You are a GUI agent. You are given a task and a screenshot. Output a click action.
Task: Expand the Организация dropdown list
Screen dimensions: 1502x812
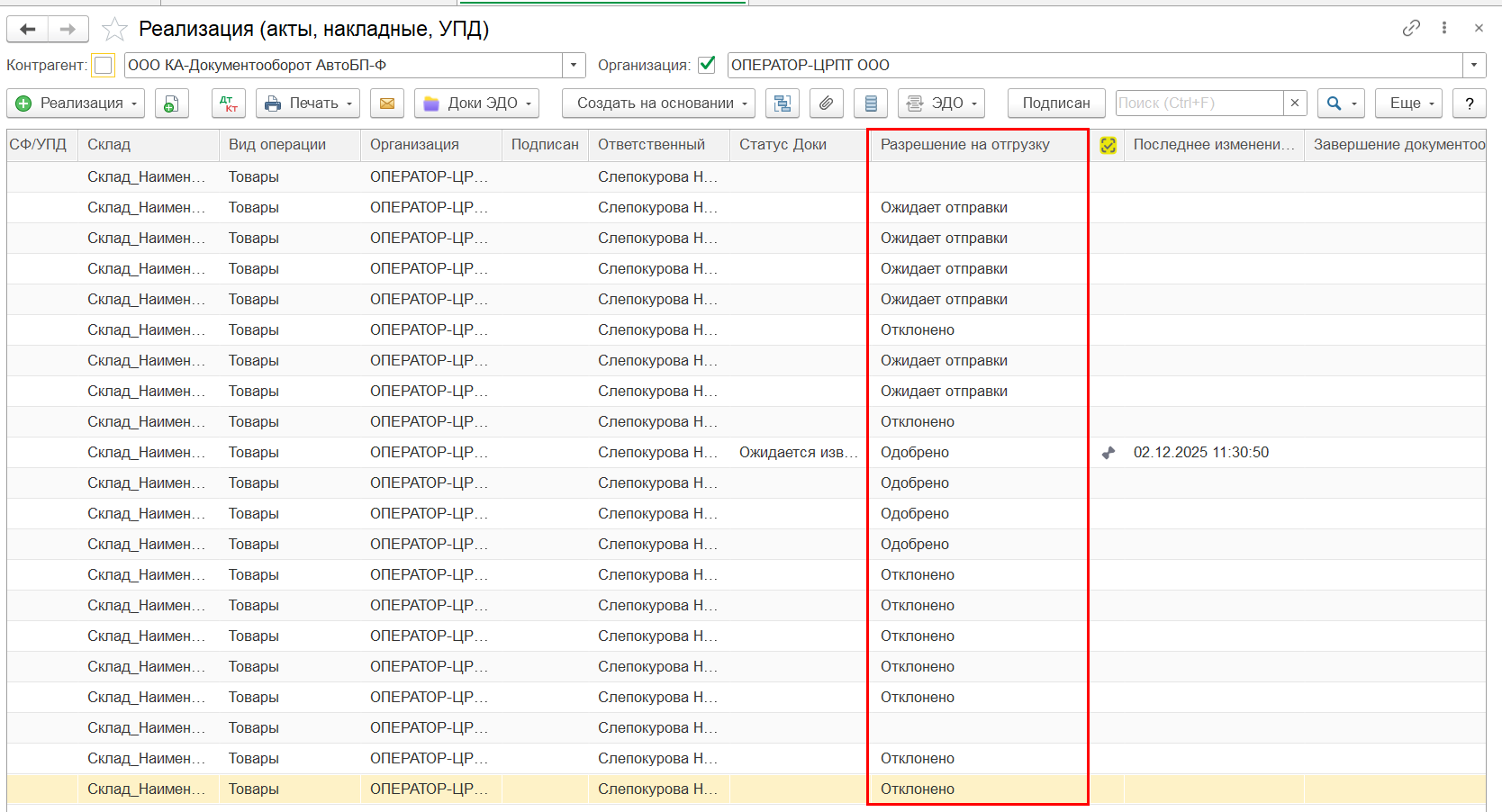pyautogui.click(x=1473, y=65)
